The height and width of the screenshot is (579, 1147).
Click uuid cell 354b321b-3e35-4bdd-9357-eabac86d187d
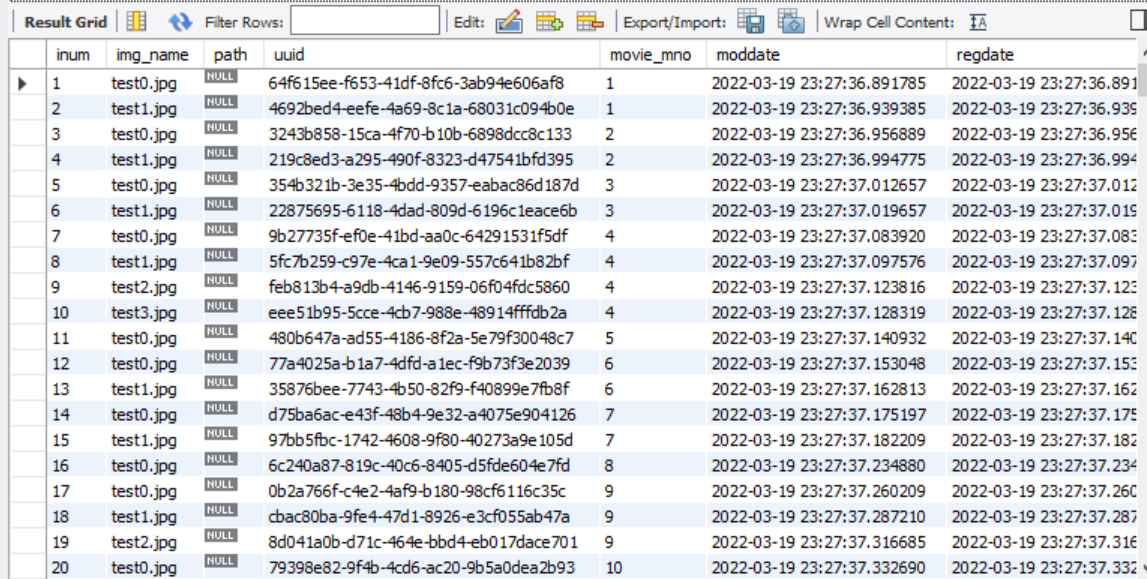[x=432, y=185]
